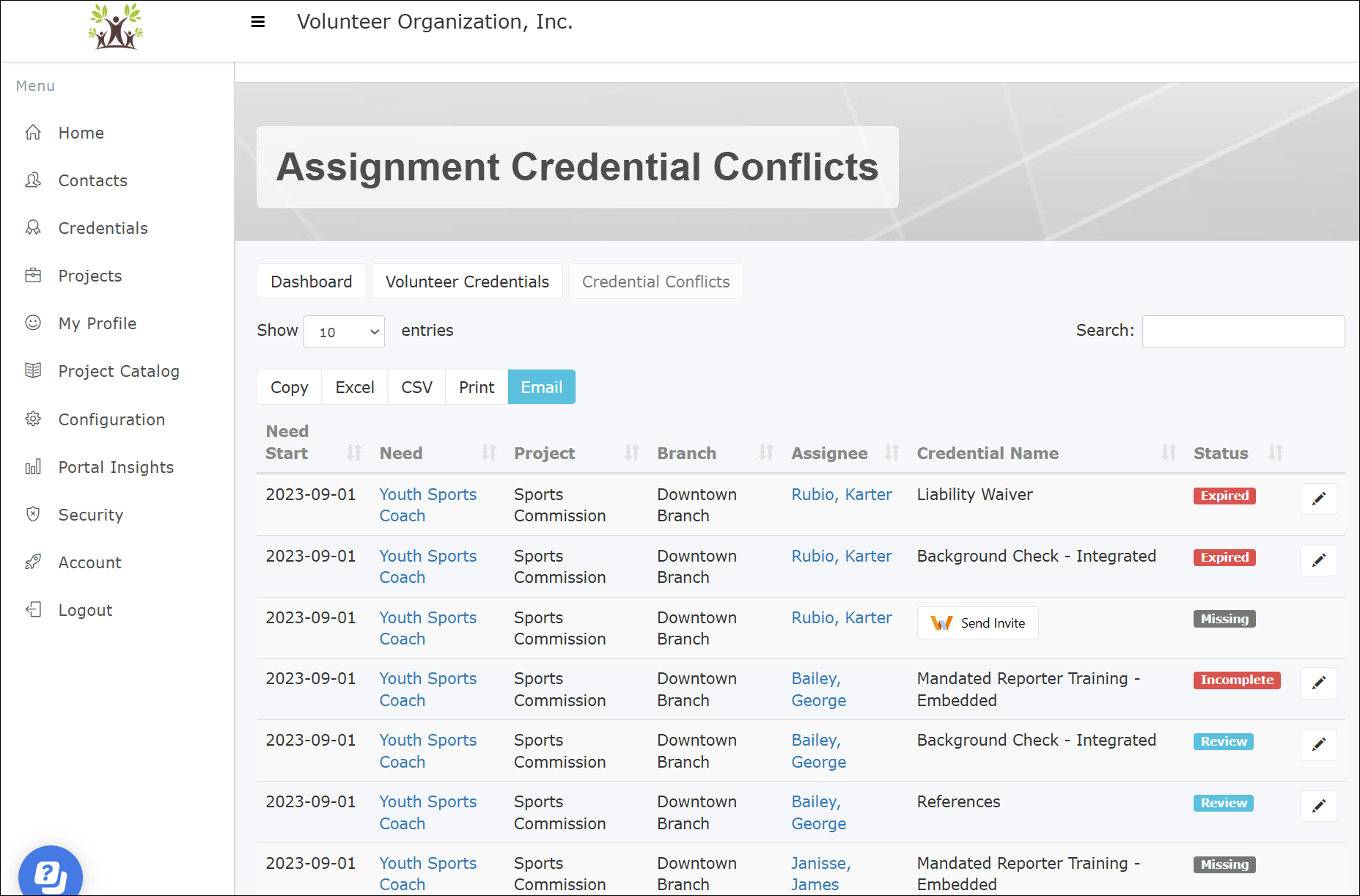Click the Credentials ribbon icon
Image resolution: width=1360 pixels, height=896 pixels.
pyautogui.click(x=33, y=228)
